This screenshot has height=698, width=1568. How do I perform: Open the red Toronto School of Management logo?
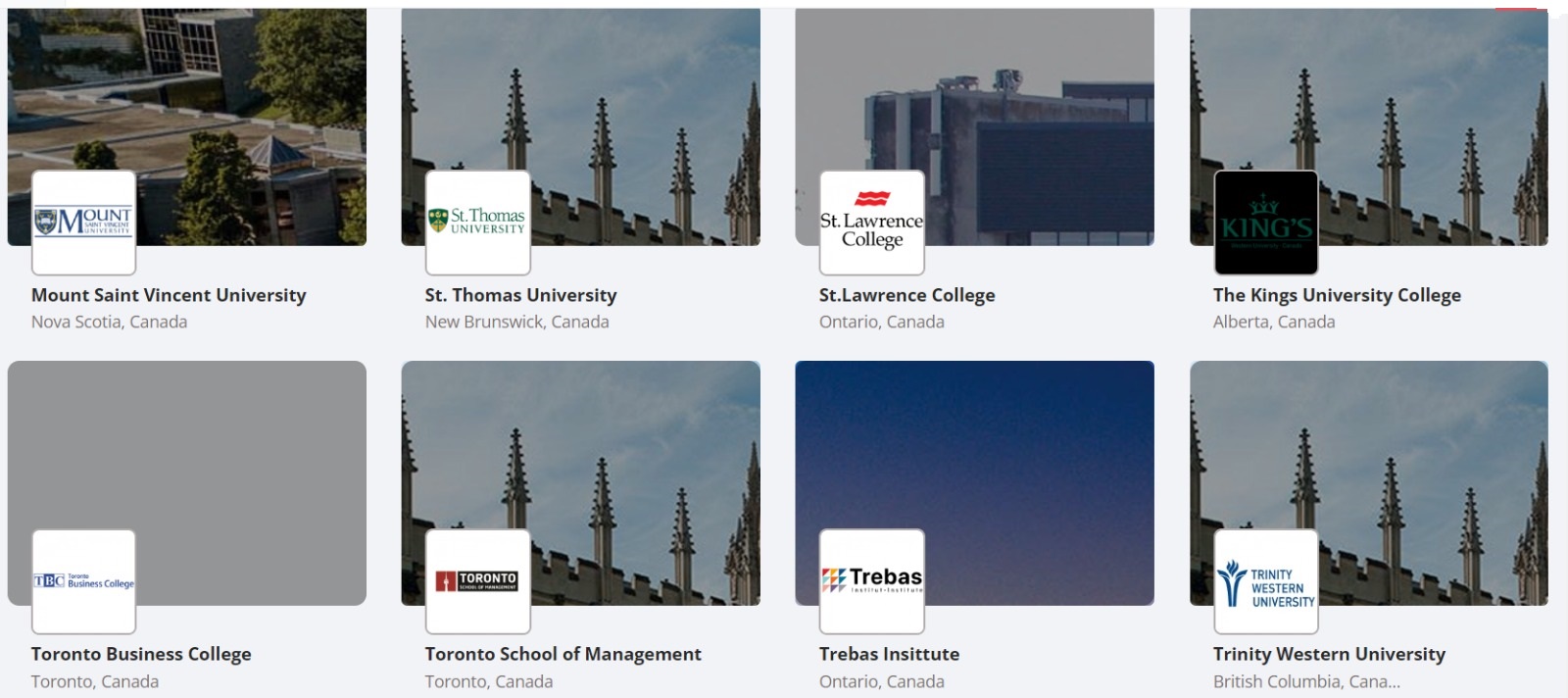478,581
